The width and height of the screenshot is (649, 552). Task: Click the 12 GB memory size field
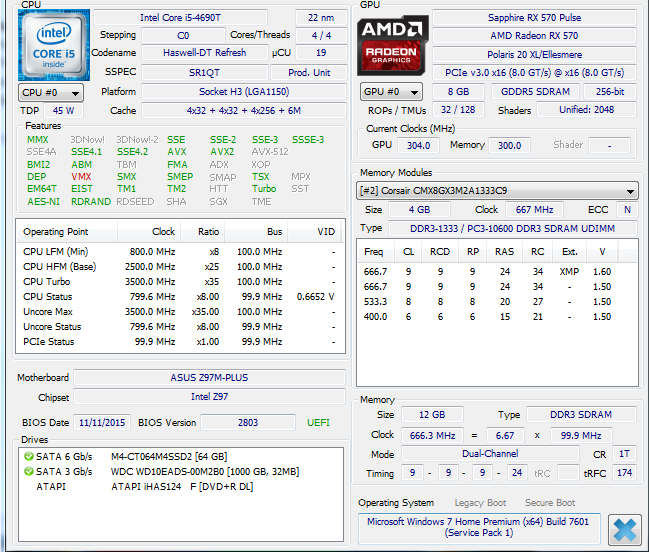432,415
